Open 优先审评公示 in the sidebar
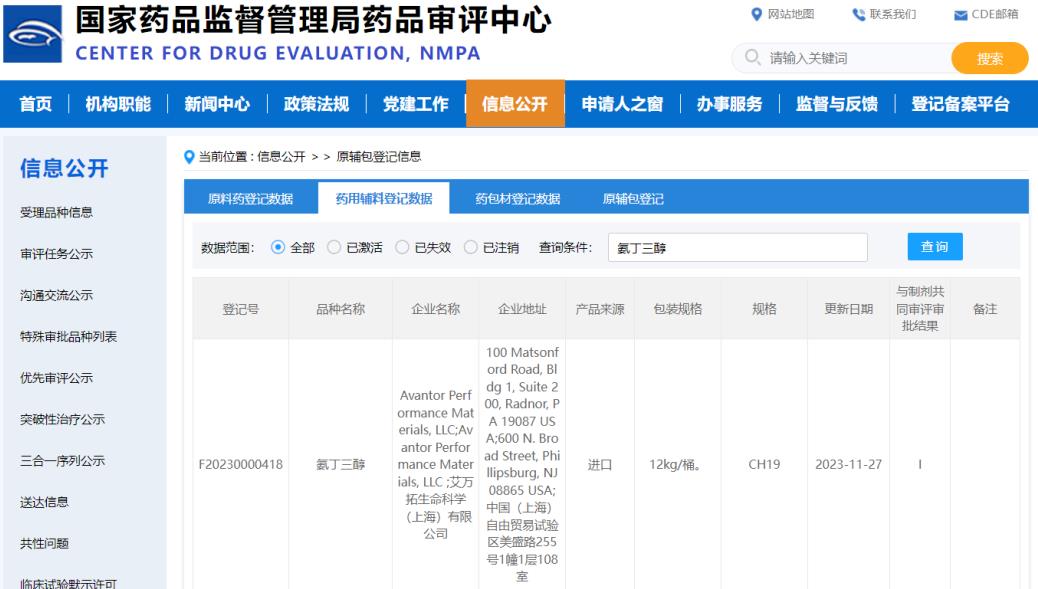 [x=56, y=378]
